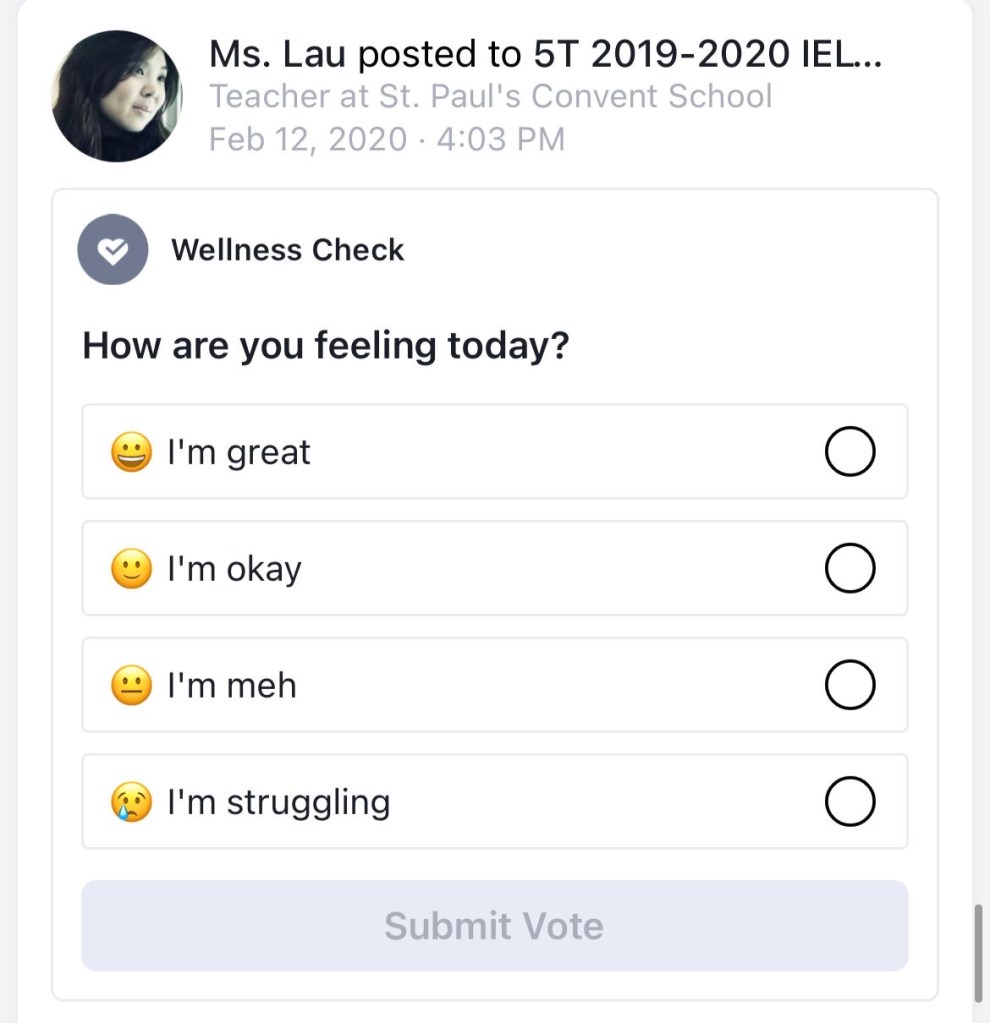Choose the I'm struggling radio button

click(850, 802)
